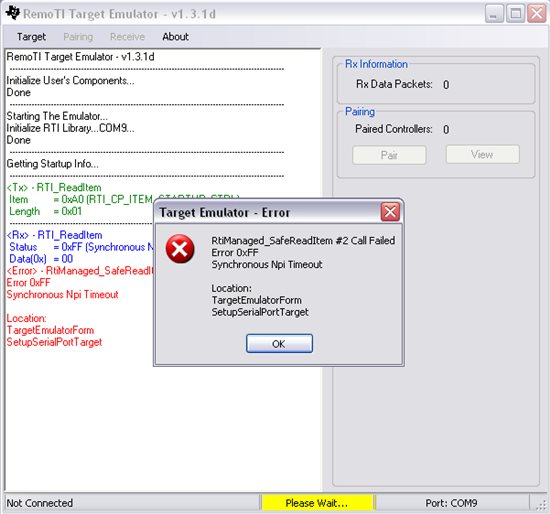This screenshot has width=550, height=514.
Task: Click the '<Rx> - RTI_ReadItem' log line
Action: [x=54, y=235]
